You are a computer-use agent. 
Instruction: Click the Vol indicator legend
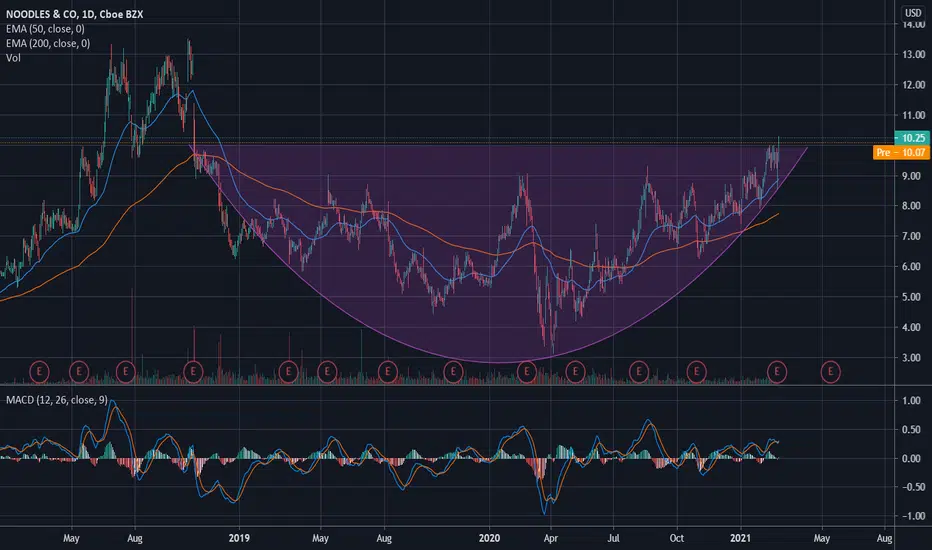(13, 58)
